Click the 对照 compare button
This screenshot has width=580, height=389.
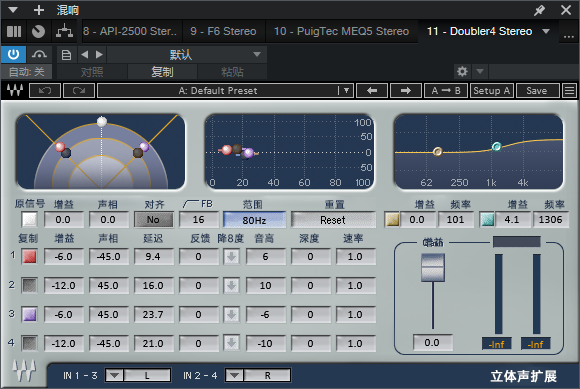point(92,72)
